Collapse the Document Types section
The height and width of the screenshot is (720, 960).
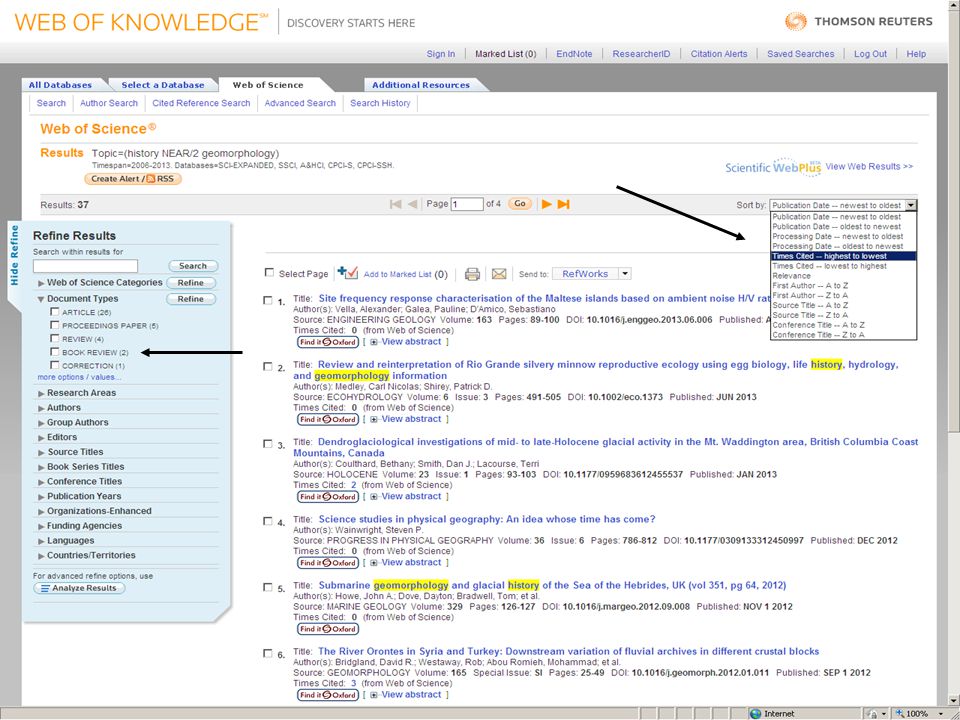pyautogui.click(x=41, y=299)
